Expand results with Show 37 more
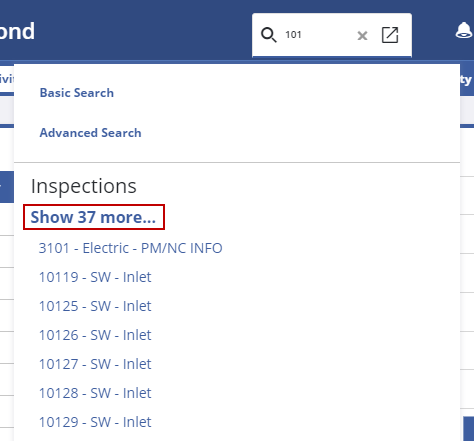Viewport: 474px width, 441px height. 93,217
